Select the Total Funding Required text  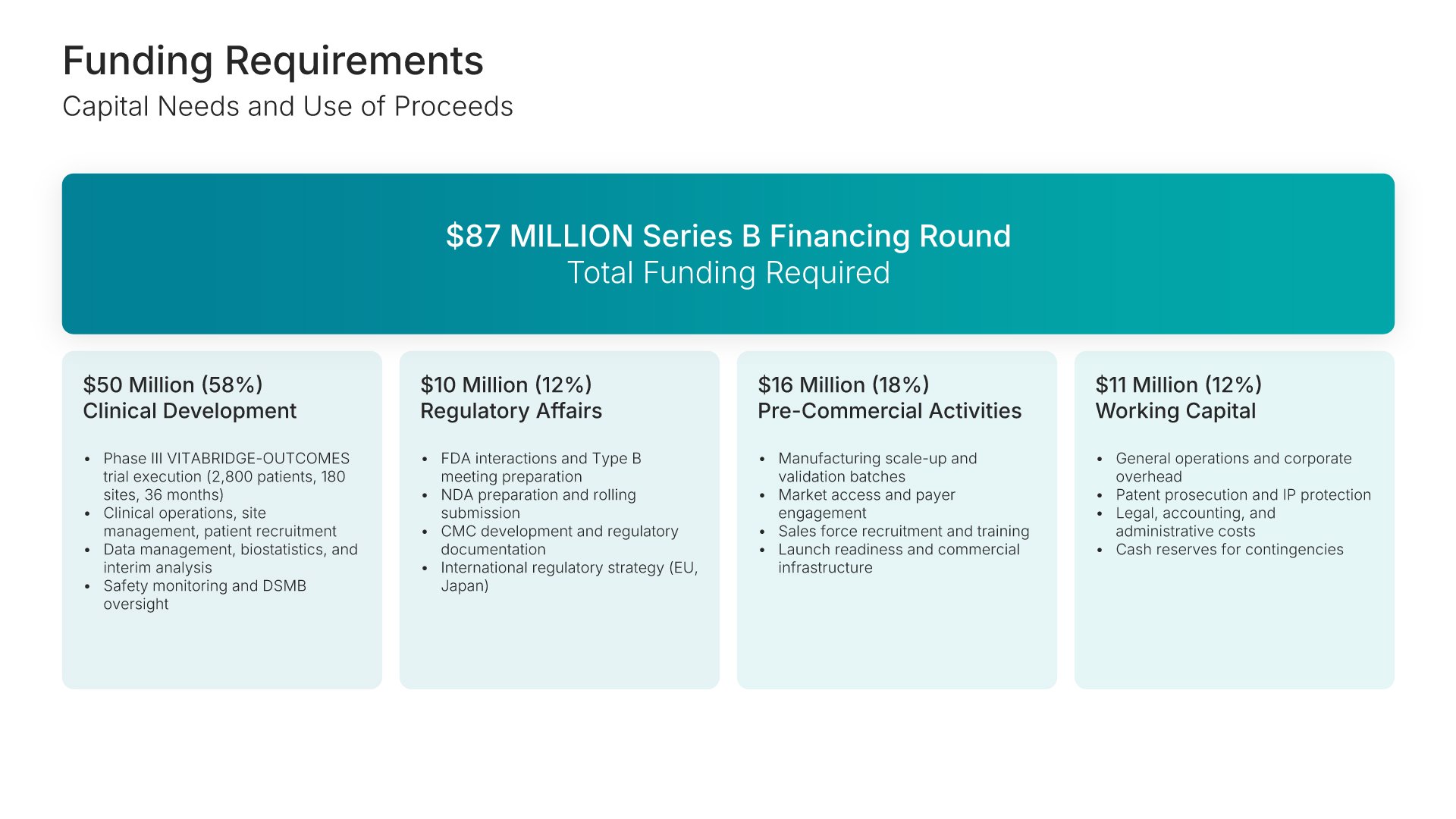tap(728, 273)
